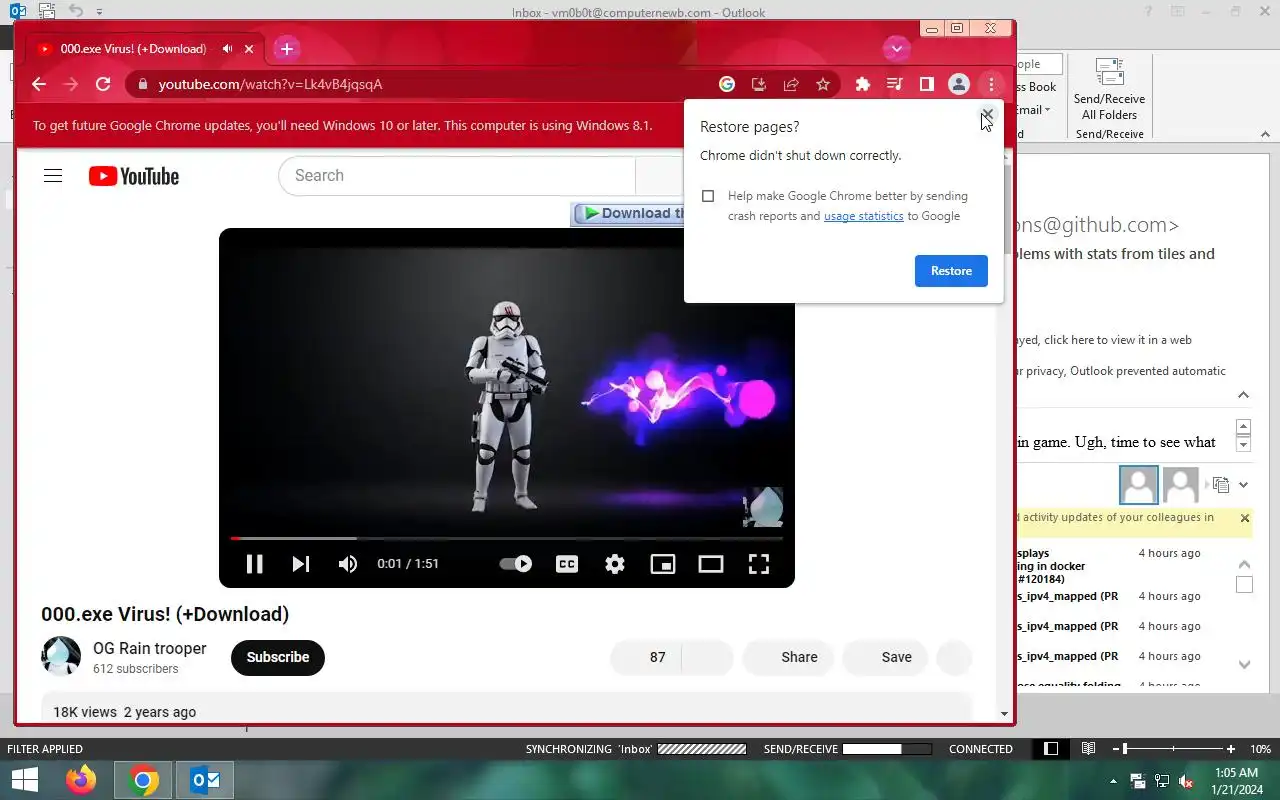The width and height of the screenshot is (1280, 800).
Task: Like the video showing 87 likes
Action: tap(645, 657)
